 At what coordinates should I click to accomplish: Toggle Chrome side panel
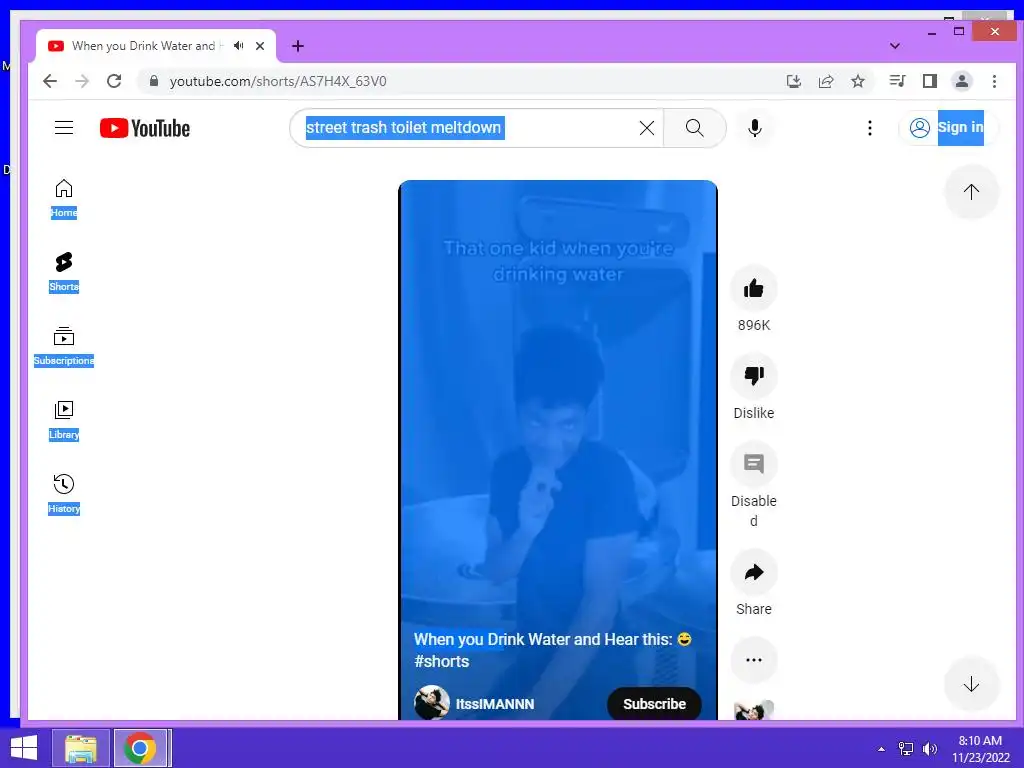tap(930, 81)
